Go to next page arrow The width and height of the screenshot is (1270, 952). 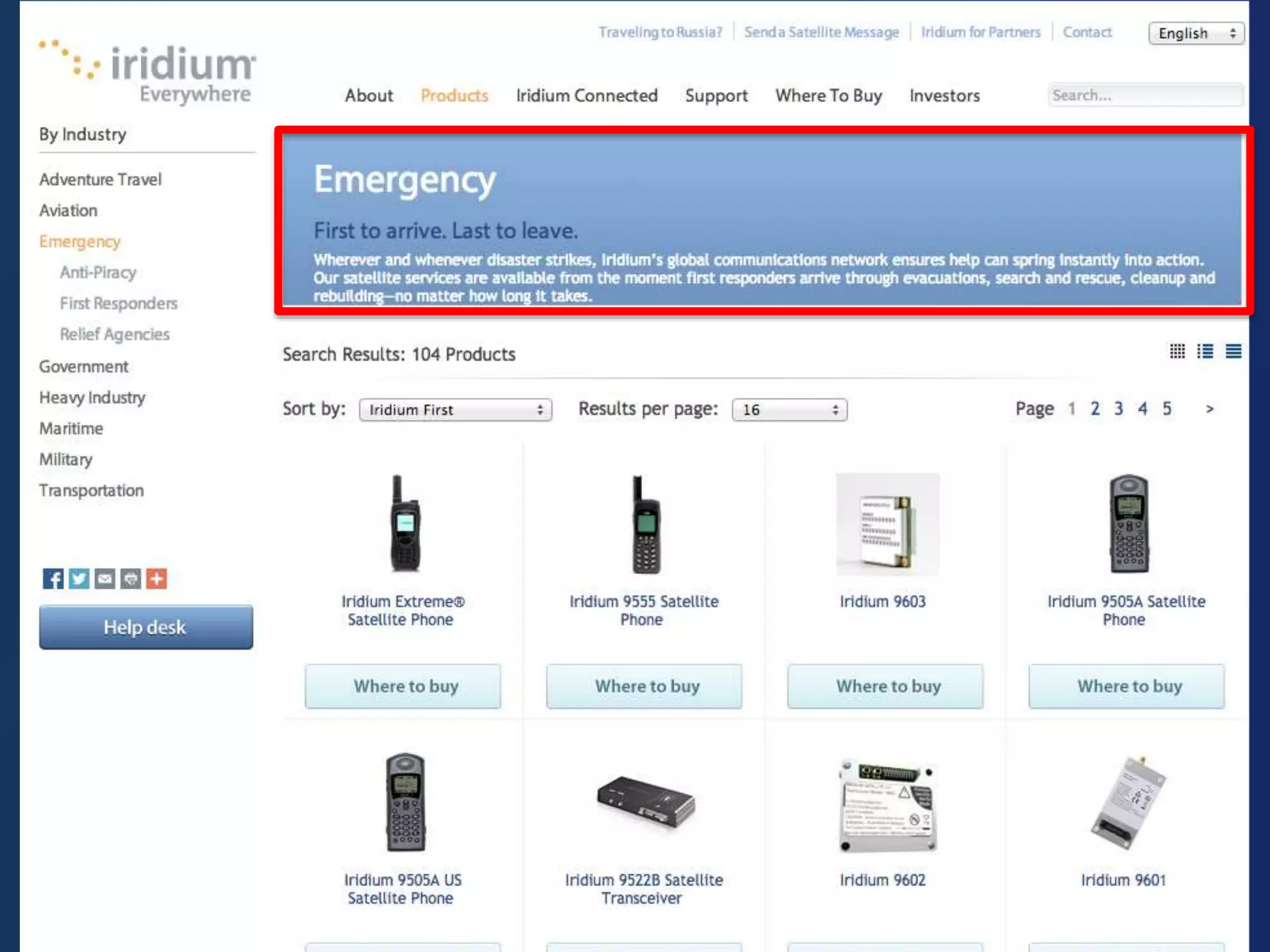pos(1209,408)
